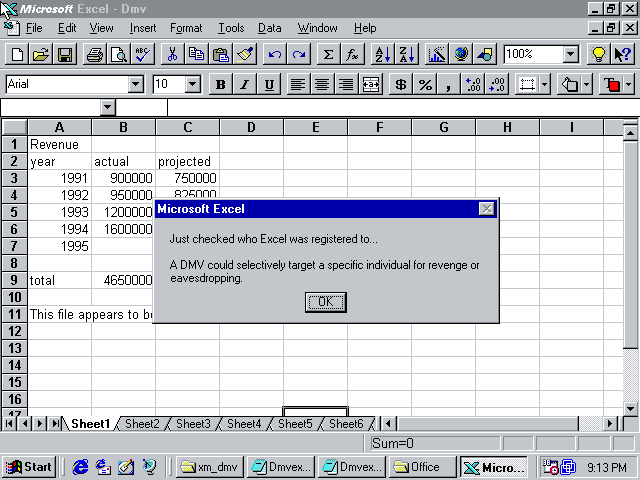640x480 pixels.
Task: Click Decrease Decimal icon
Action: [x=497, y=84]
